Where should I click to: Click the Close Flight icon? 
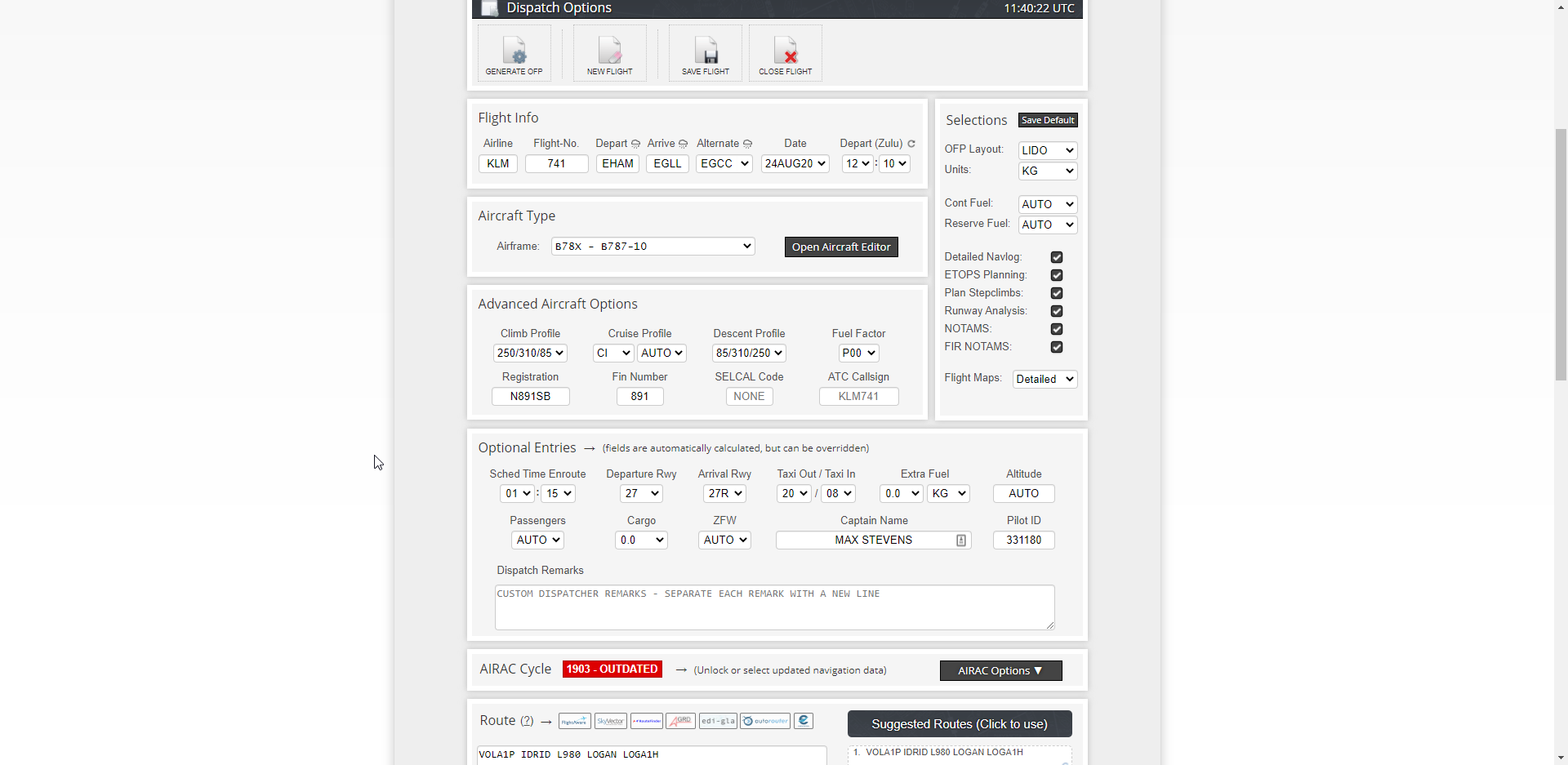[x=786, y=54]
